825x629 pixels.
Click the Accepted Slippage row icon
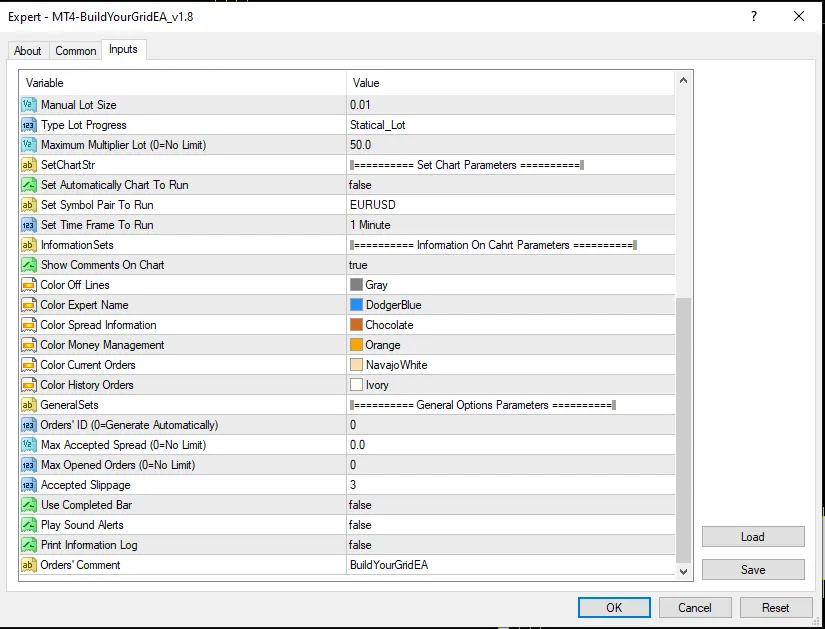click(28, 485)
